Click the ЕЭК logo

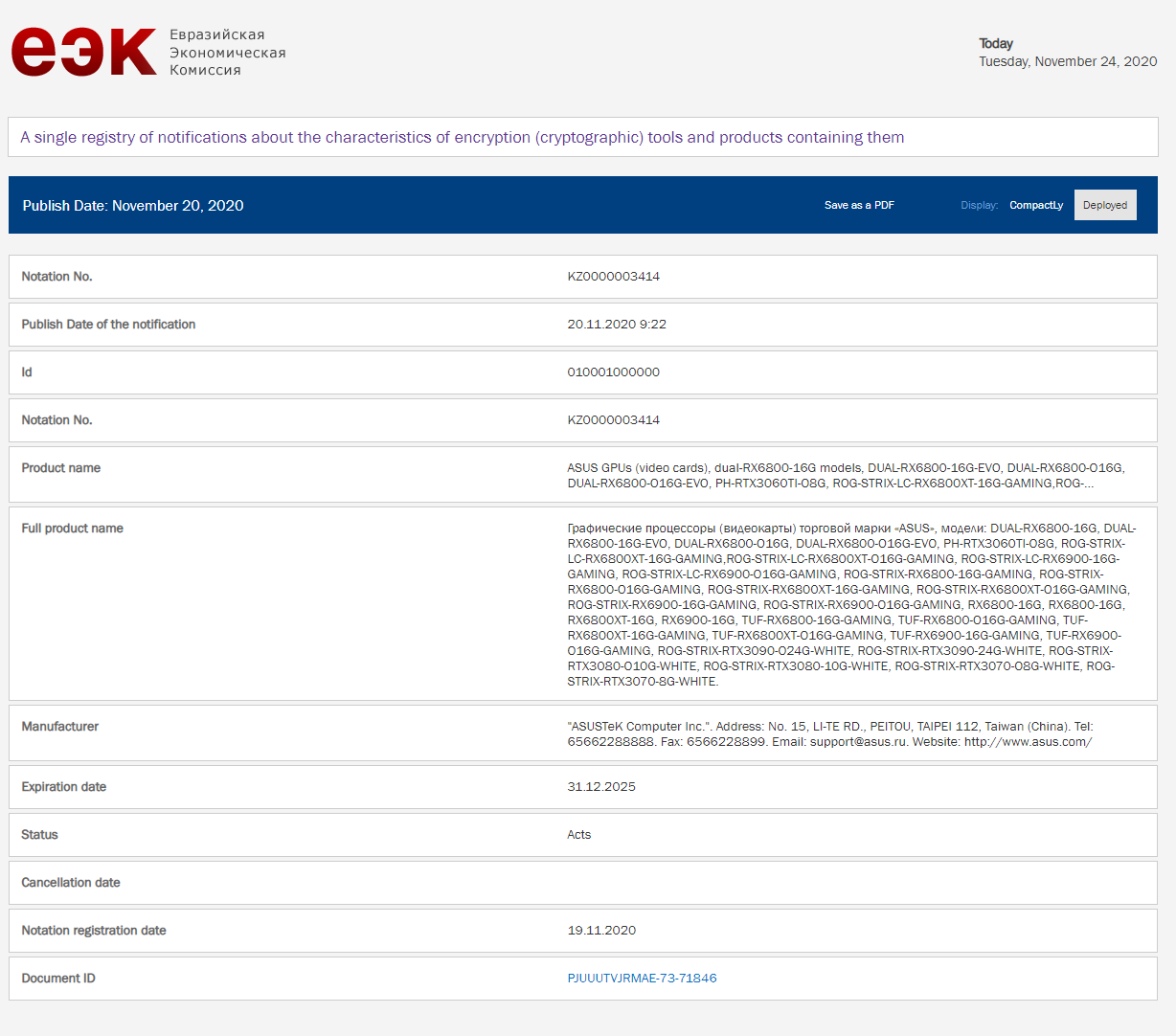83,52
